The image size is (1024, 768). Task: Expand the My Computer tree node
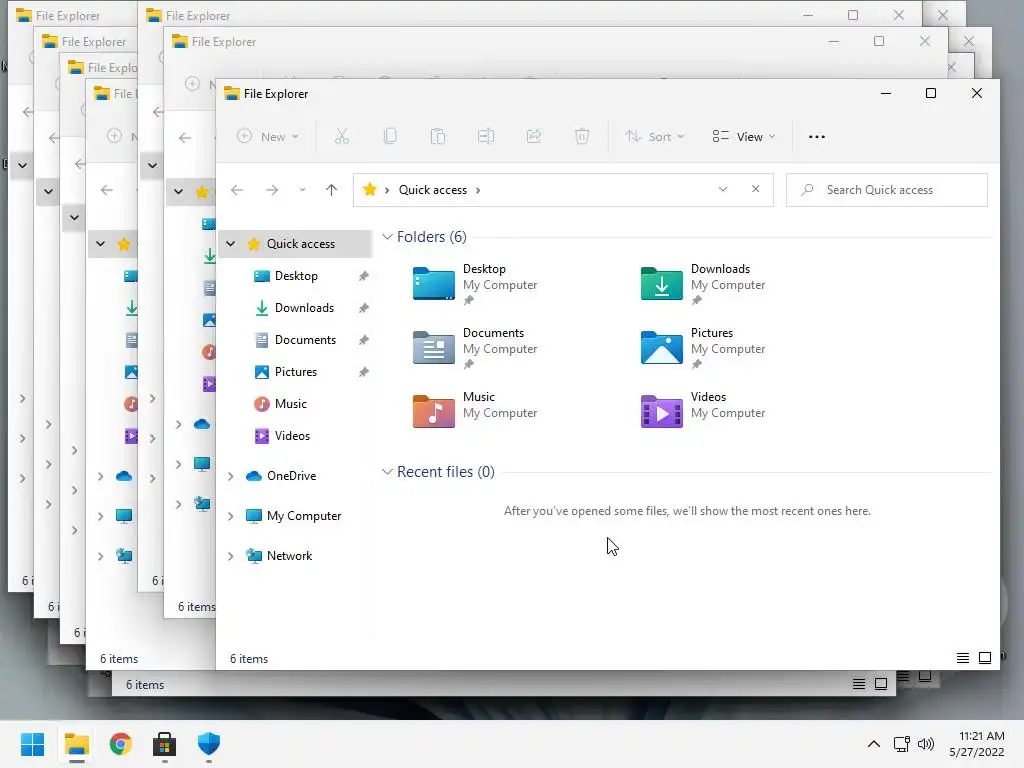pos(231,516)
